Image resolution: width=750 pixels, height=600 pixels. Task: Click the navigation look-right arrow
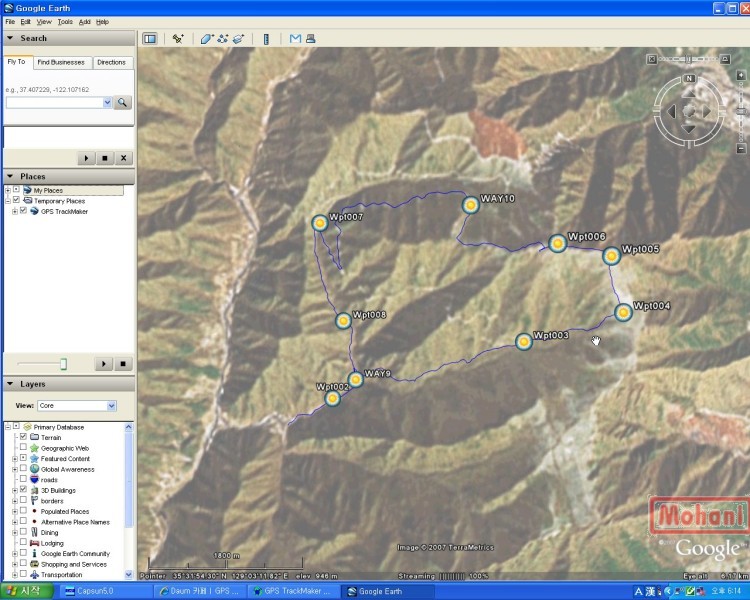706,111
